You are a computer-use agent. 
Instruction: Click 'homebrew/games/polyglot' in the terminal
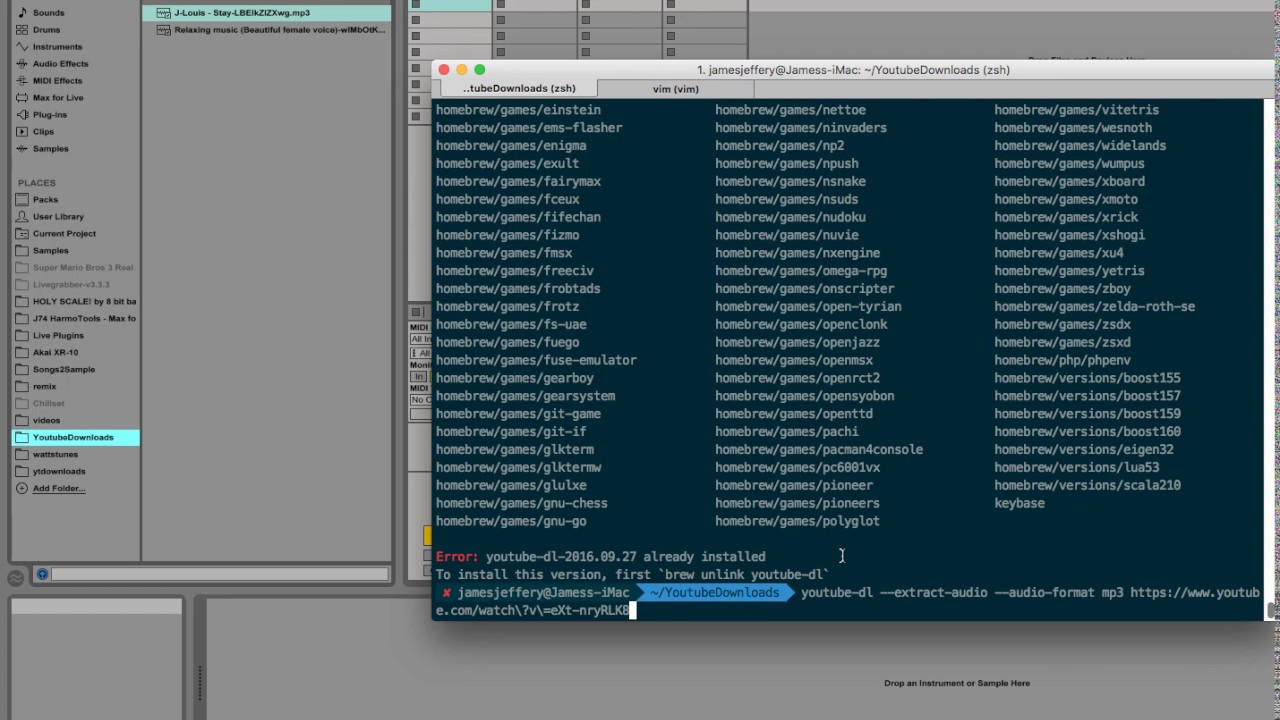click(797, 522)
